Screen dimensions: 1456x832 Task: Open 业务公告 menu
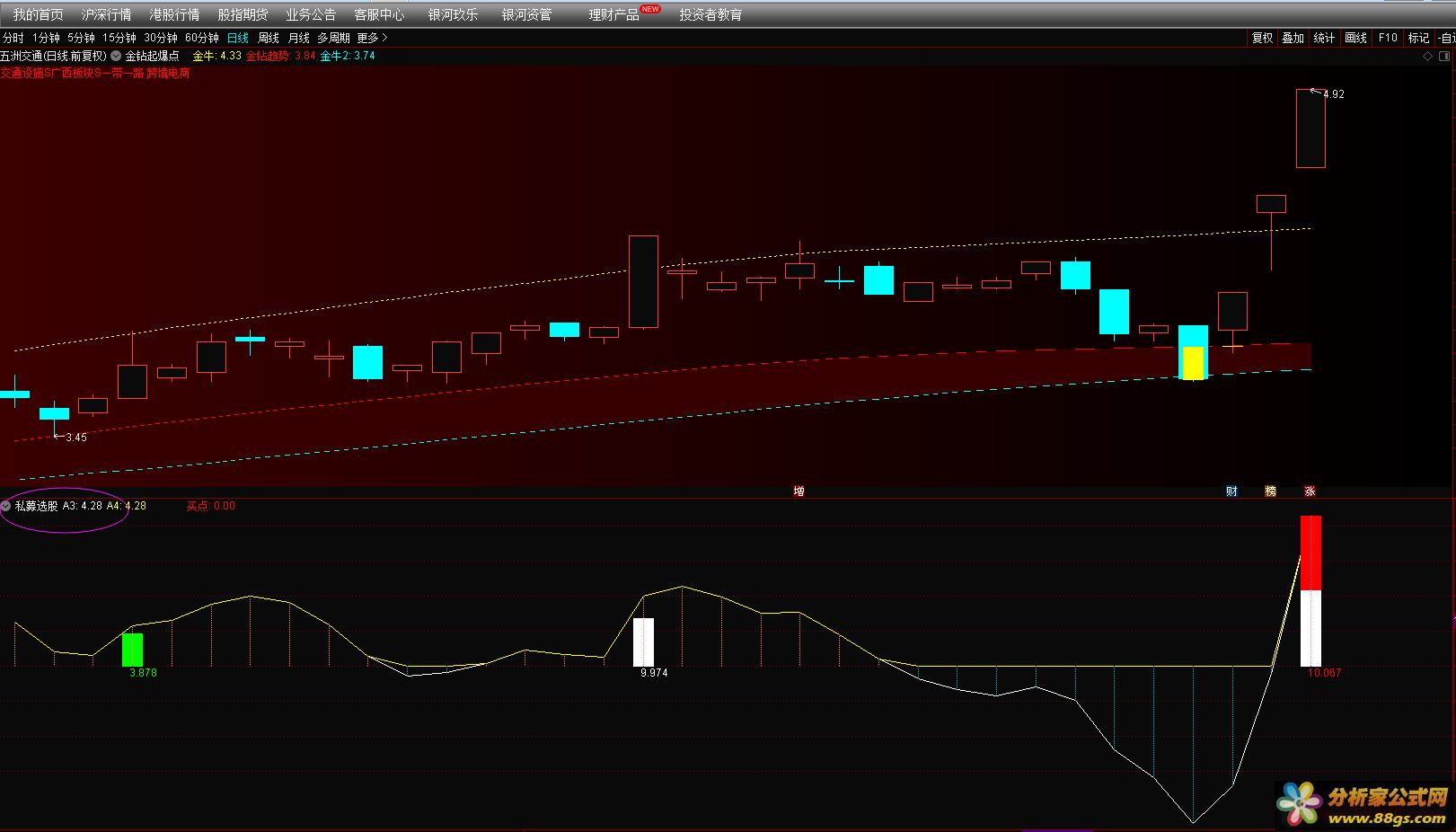[311, 14]
